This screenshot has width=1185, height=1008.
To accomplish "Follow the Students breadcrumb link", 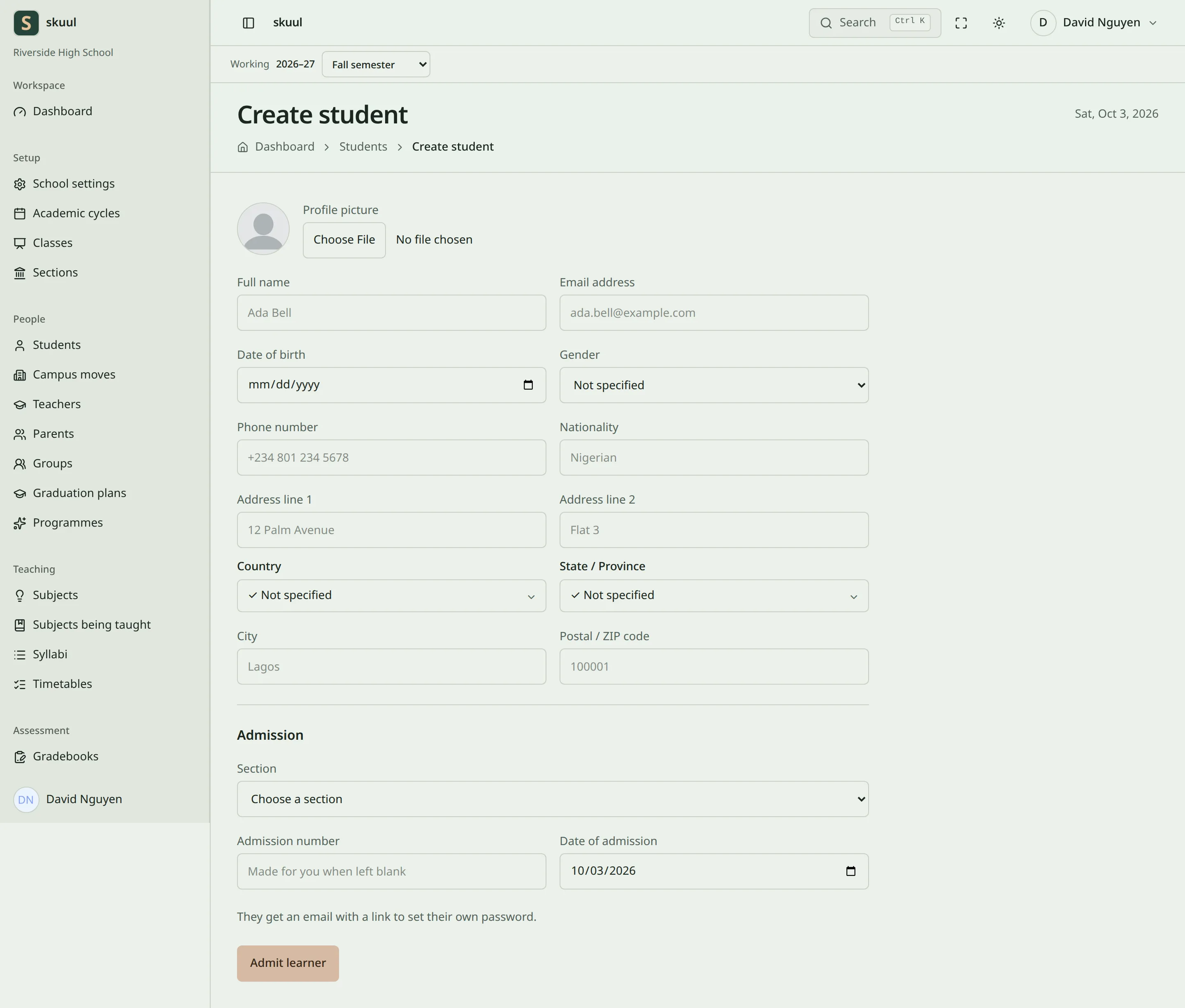I will (x=363, y=147).
